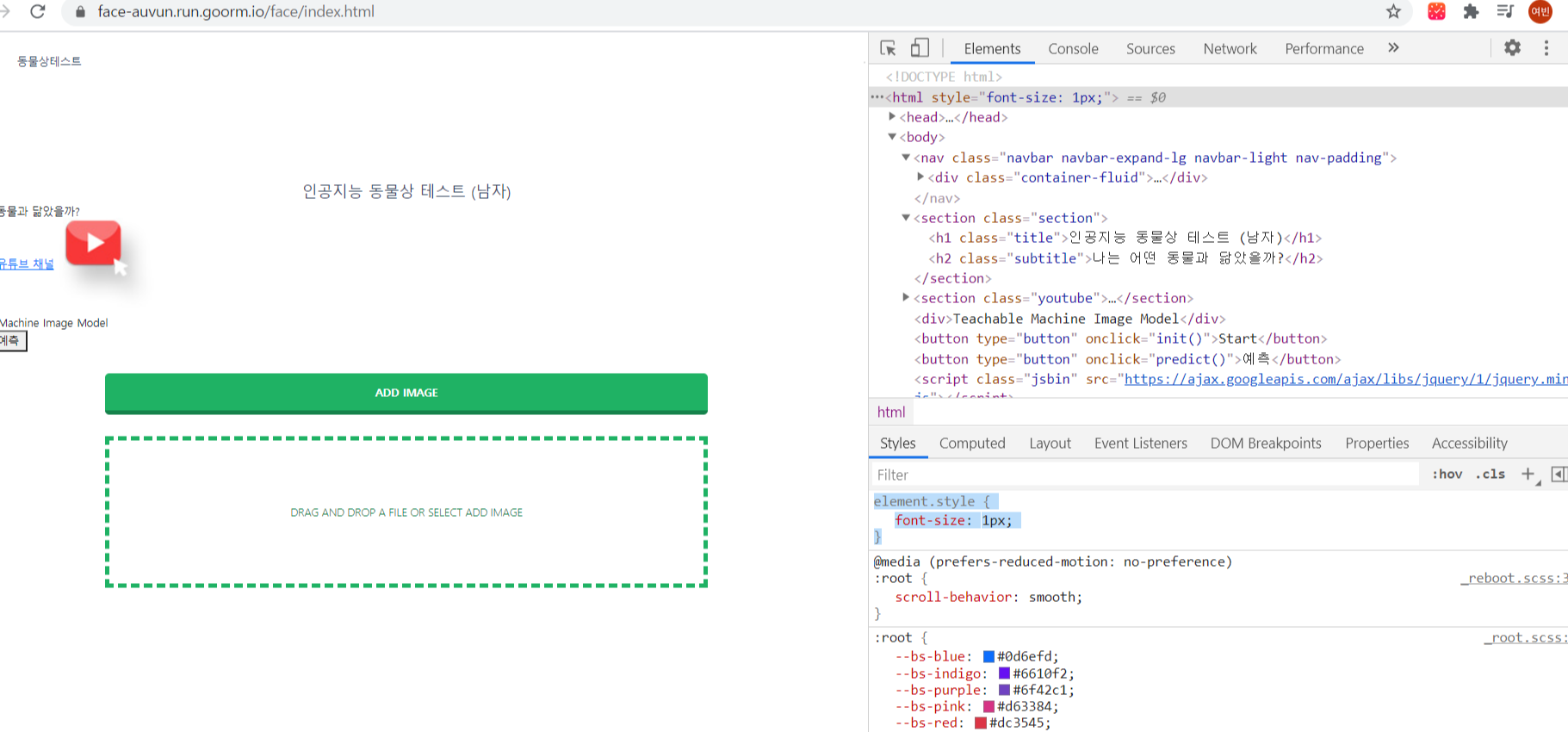The width and height of the screenshot is (1568, 732).
Task: Click the 동물상테스트 navbar brand
Action: tap(49, 61)
